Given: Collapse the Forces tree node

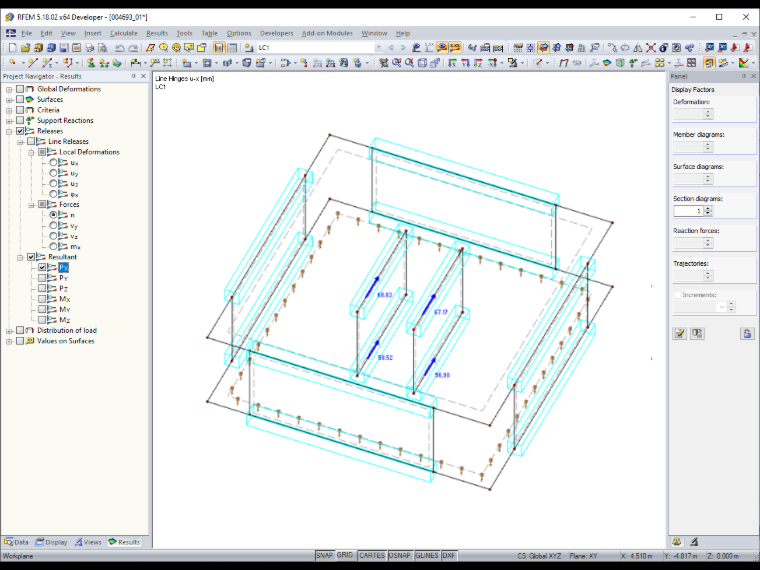Looking at the screenshot, I should [x=32, y=205].
